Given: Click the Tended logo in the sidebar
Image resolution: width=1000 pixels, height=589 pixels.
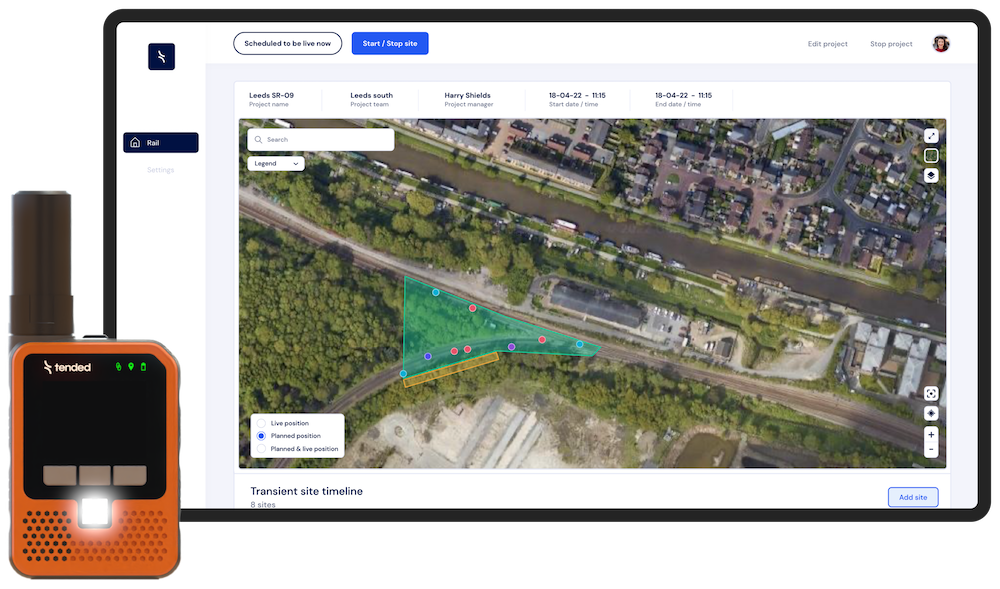Looking at the screenshot, I should coord(161,57).
